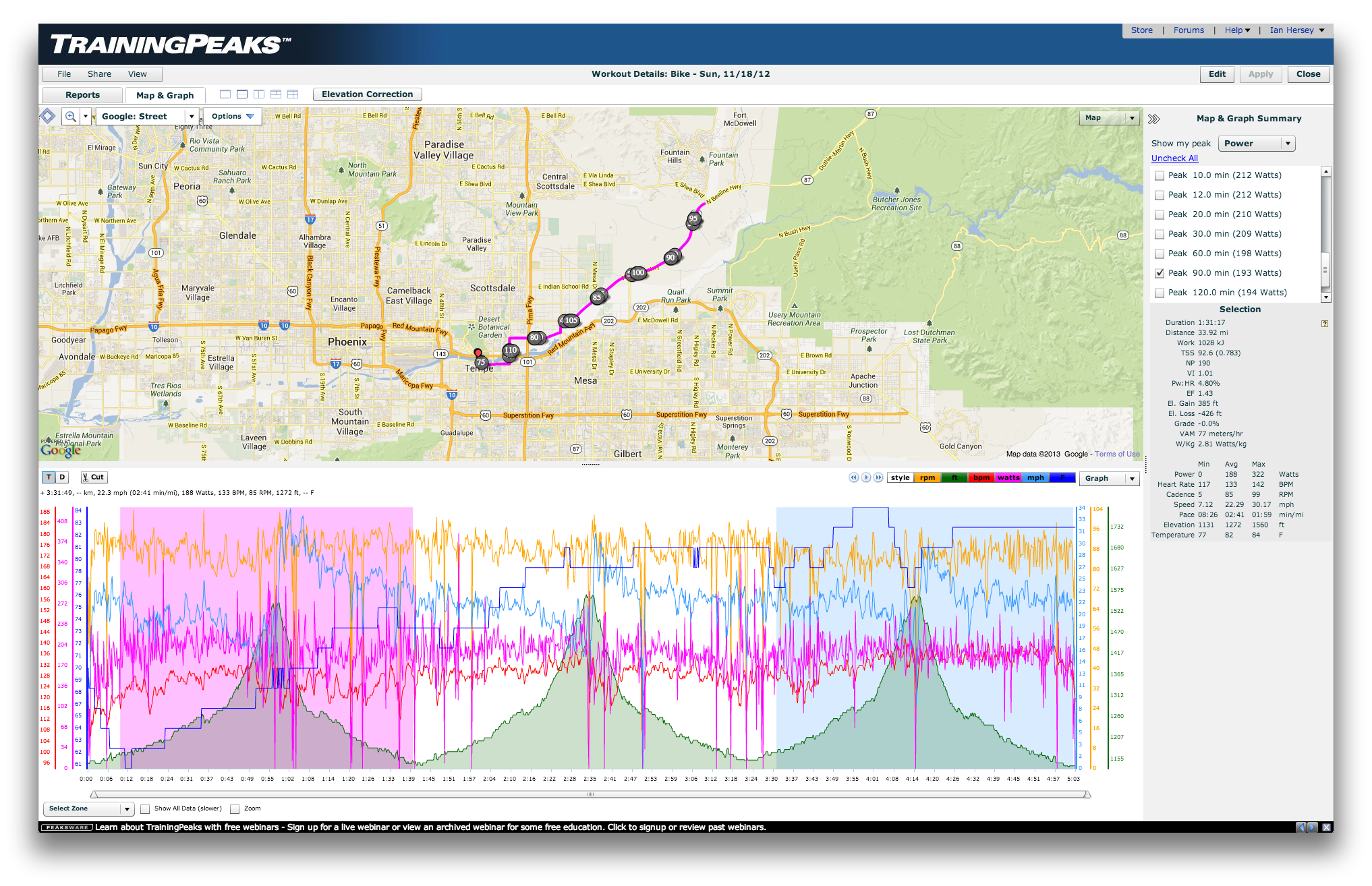1372x886 pixels.
Task: Click the Uncheck All link
Action: [1174, 158]
